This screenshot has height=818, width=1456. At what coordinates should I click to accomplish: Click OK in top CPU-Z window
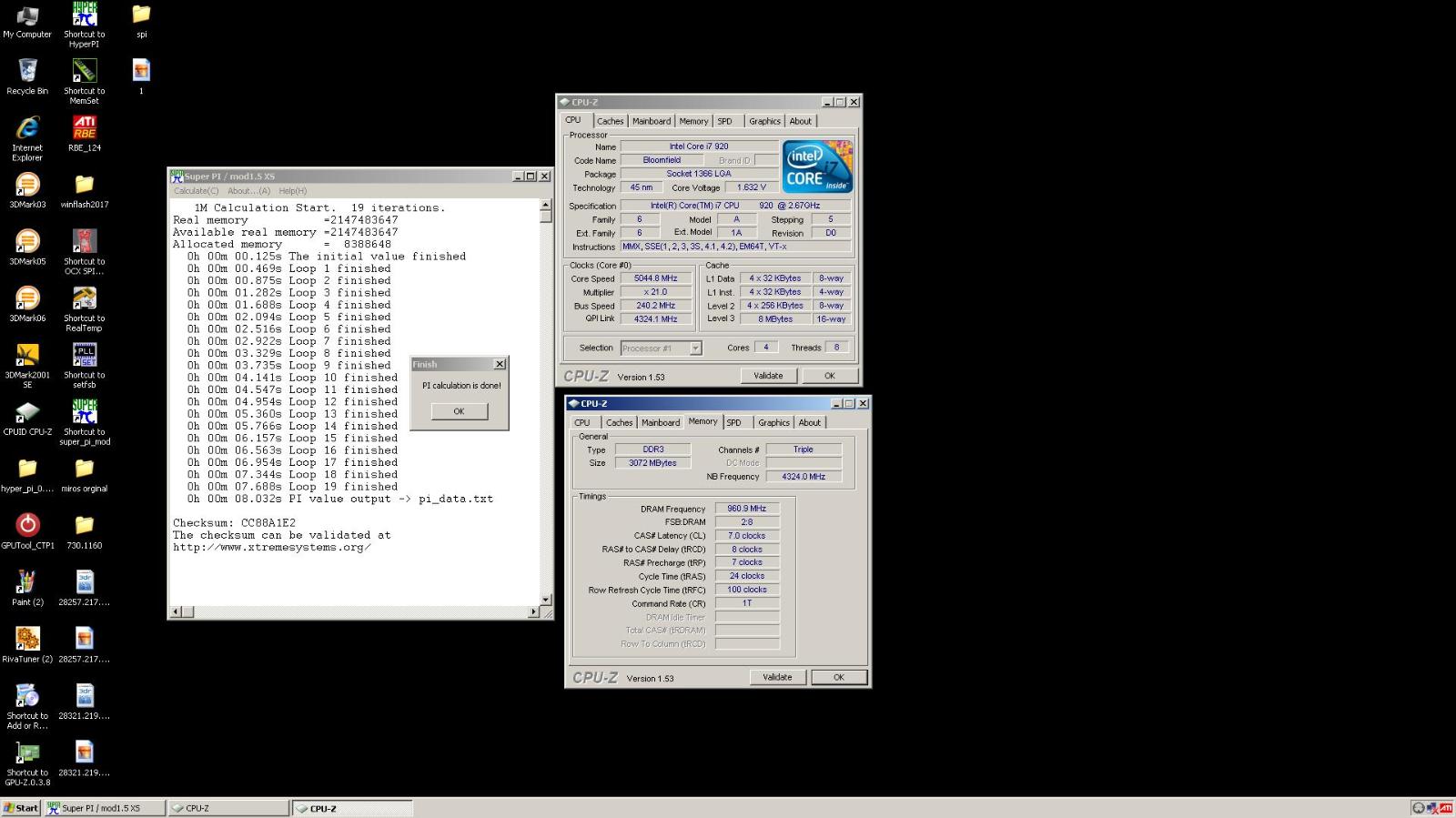pyautogui.click(x=829, y=376)
